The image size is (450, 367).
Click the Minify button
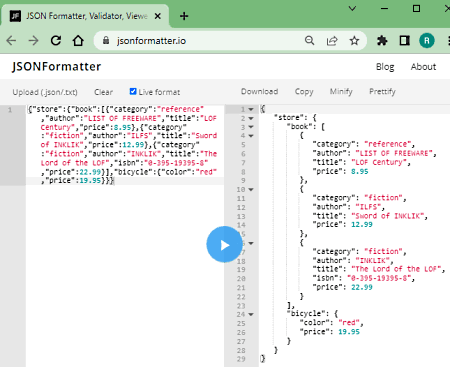pos(341,91)
